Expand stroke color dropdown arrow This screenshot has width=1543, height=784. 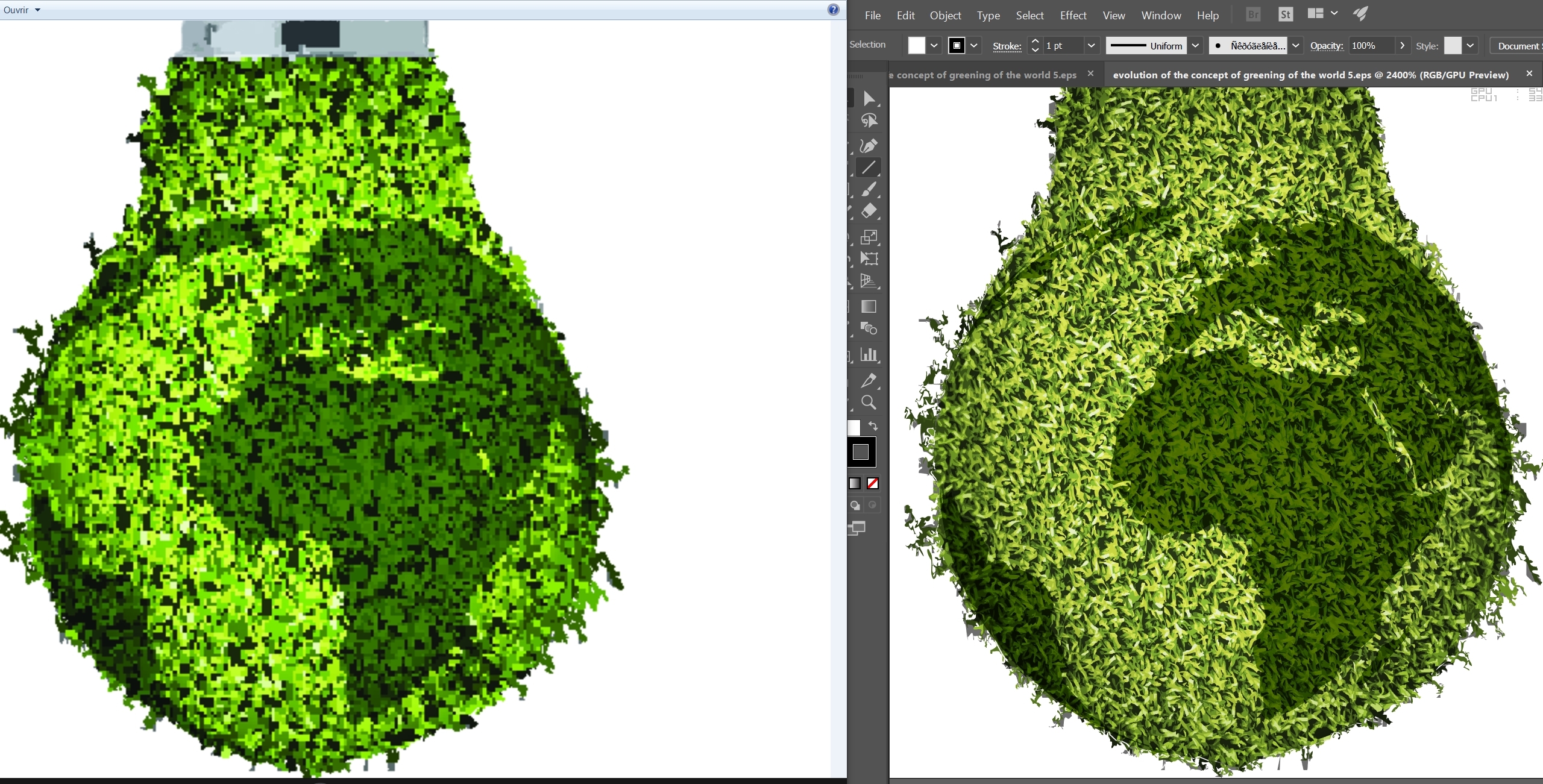[x=974, y=45]
